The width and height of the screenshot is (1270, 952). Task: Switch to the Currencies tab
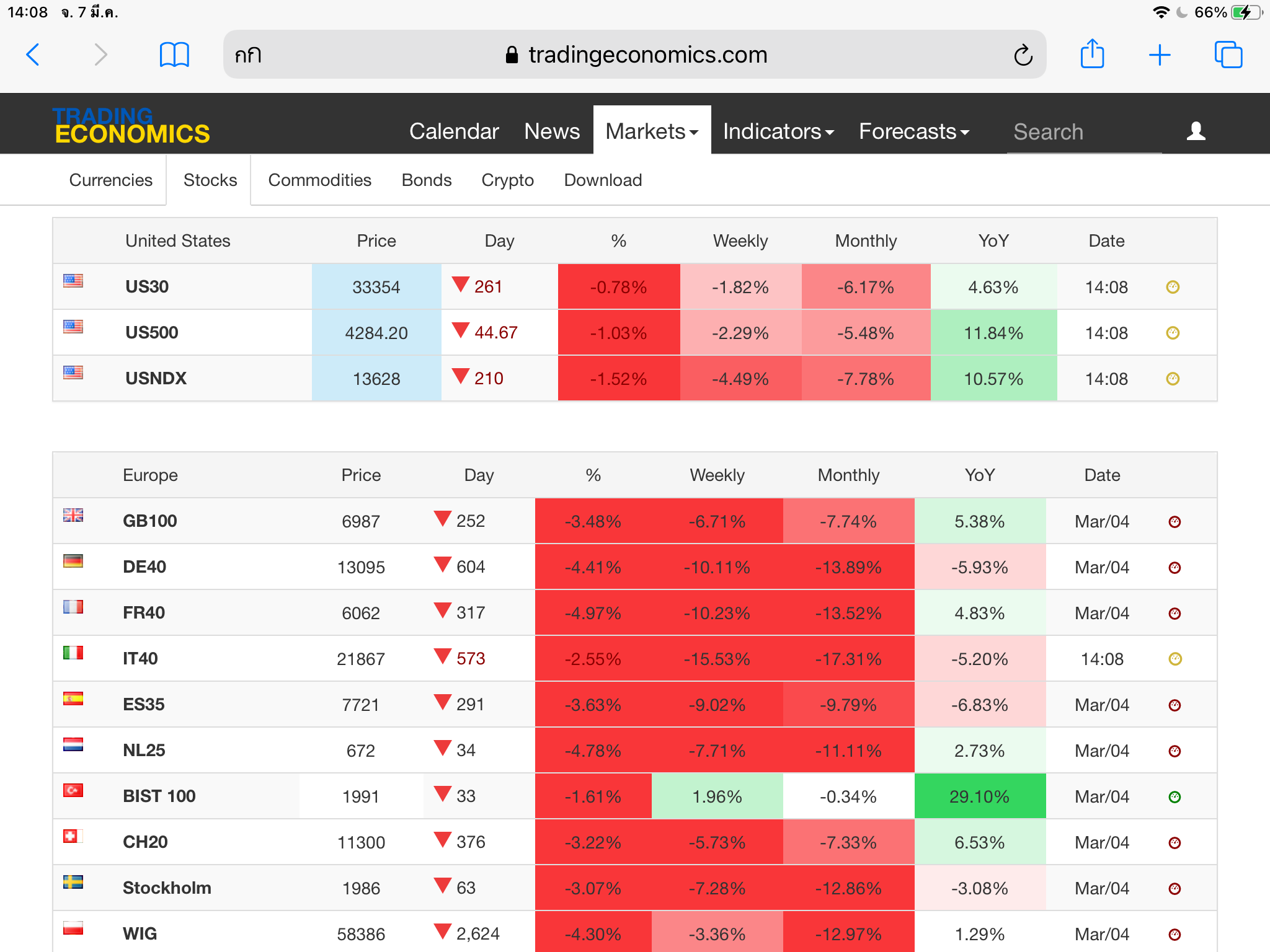(x=110, y=180)
